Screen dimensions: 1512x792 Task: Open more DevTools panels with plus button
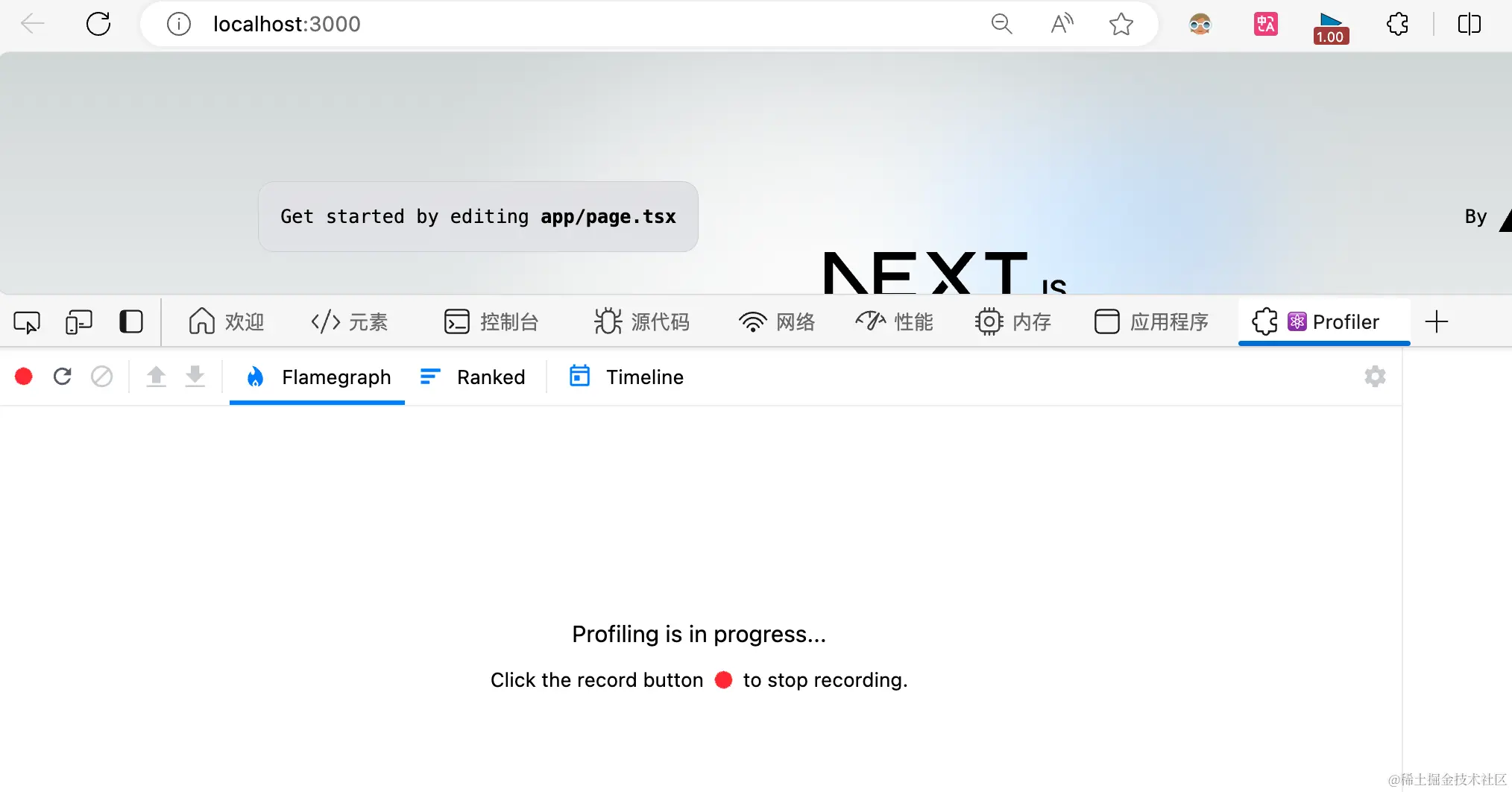[x=1437, y=321]
